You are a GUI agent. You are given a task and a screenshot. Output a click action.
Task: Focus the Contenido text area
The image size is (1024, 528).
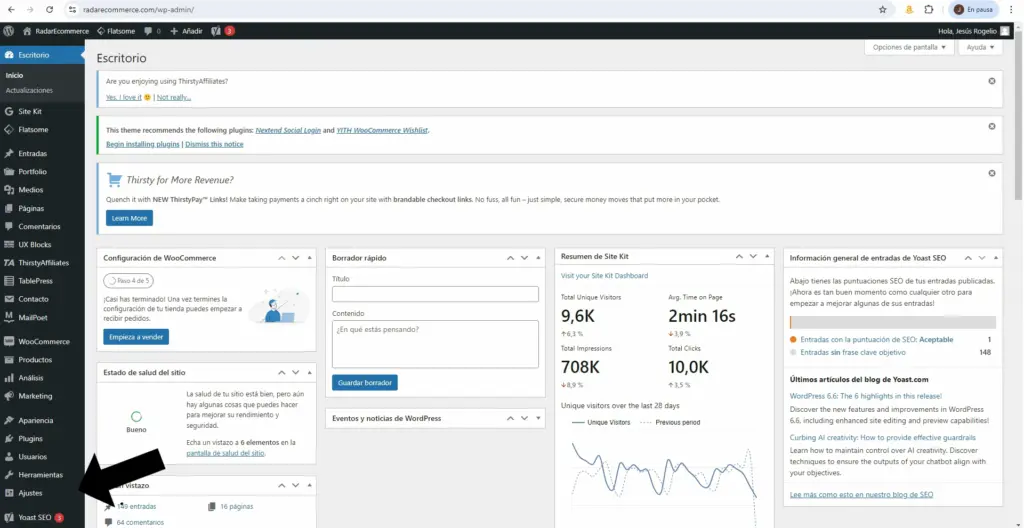coord(435,344)
